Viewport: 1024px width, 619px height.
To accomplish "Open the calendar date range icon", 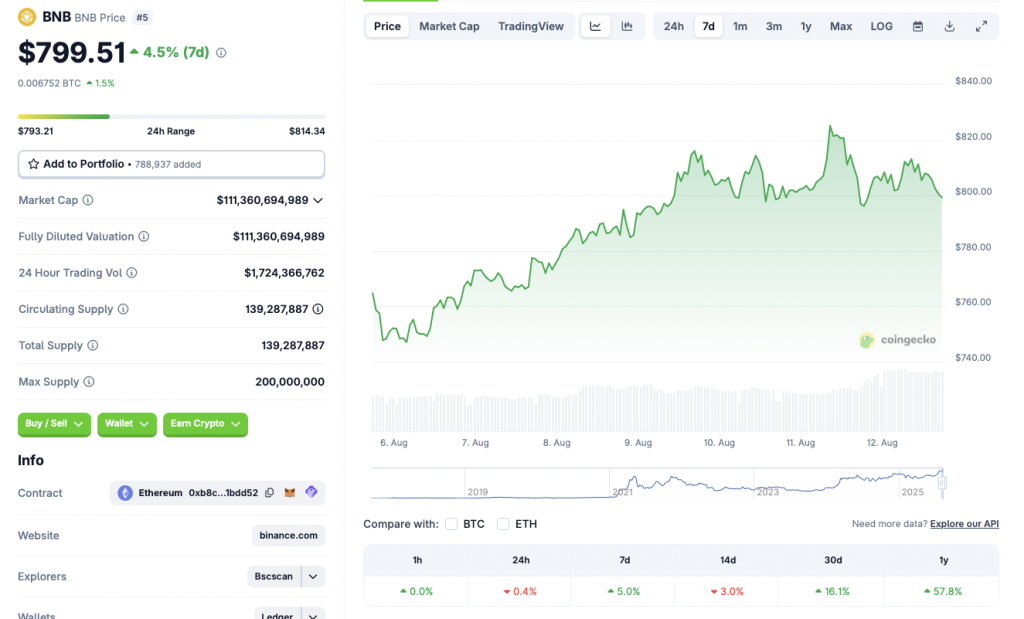I will pos(918,26).
